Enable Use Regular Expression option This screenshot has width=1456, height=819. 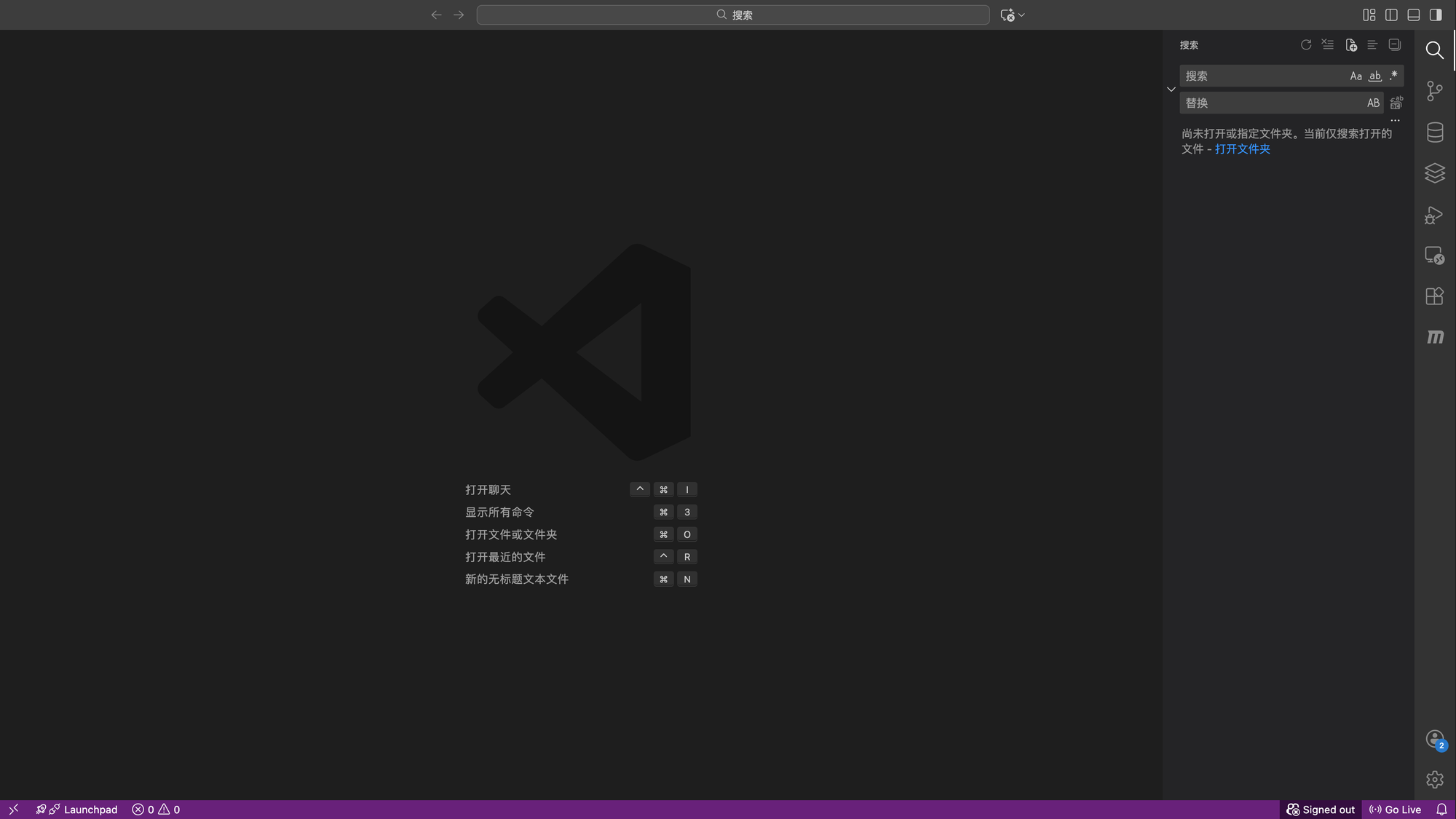(1393, 76)
